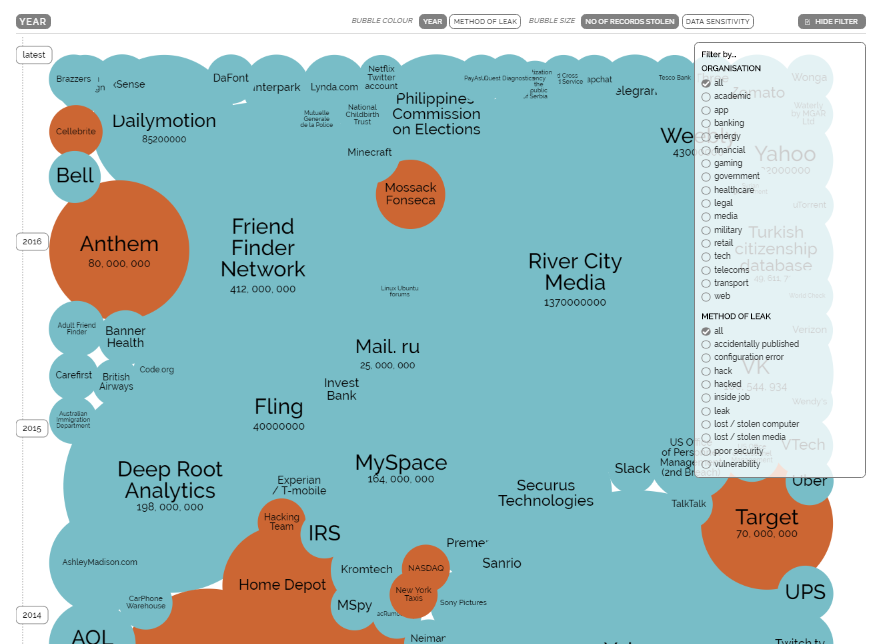Click the grey YEAR heading button

[33, 21]
